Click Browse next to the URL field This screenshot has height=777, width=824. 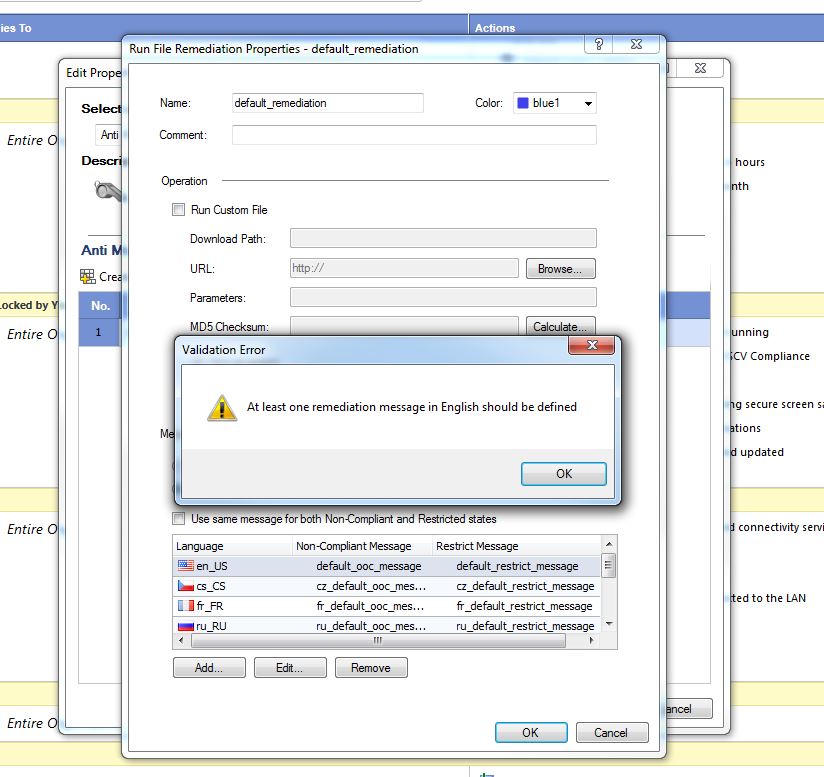[x=559, y=268]
